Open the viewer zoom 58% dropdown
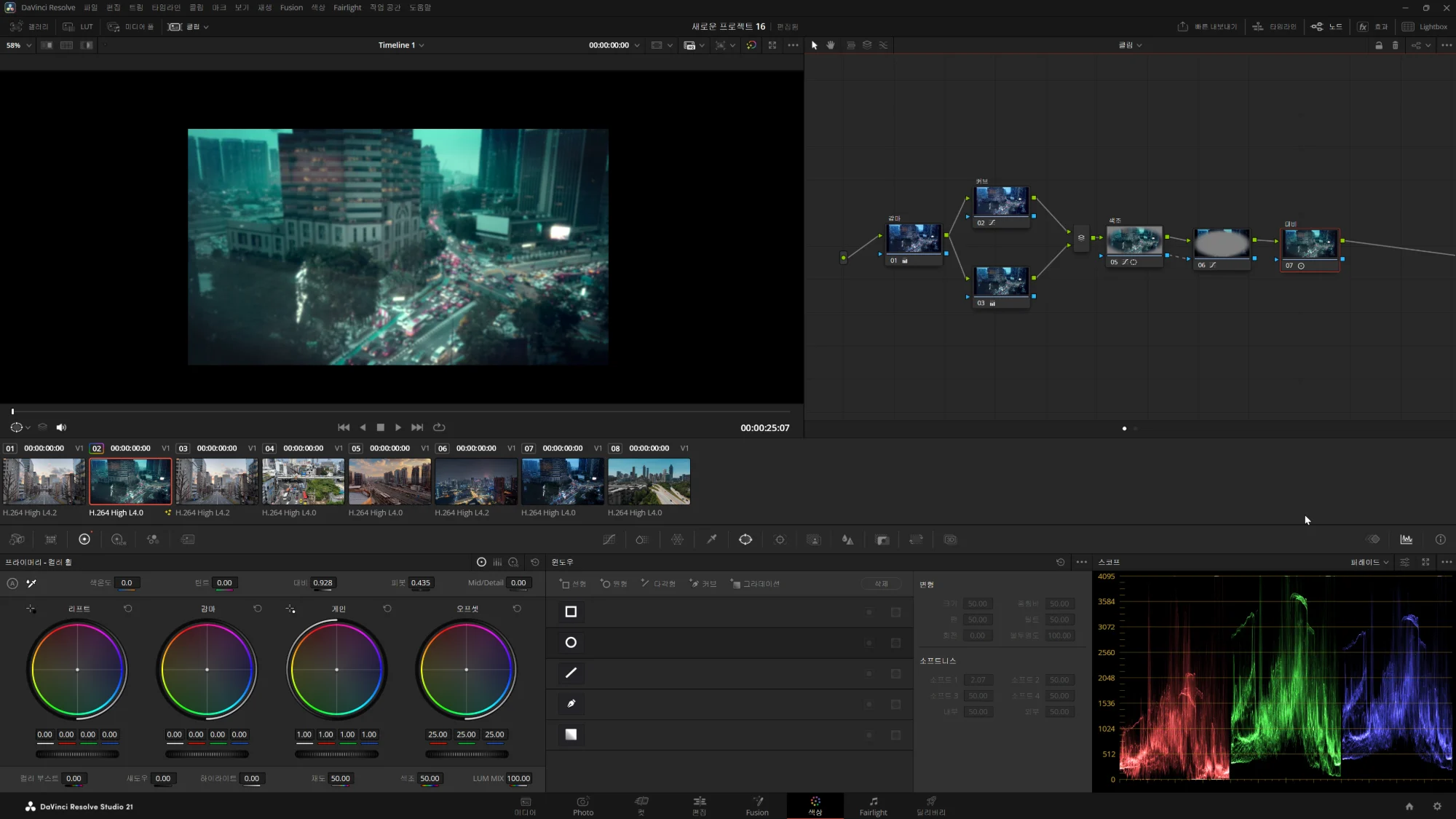The image size is (1456, 819). pyautogui.click(x=19, y=45)
